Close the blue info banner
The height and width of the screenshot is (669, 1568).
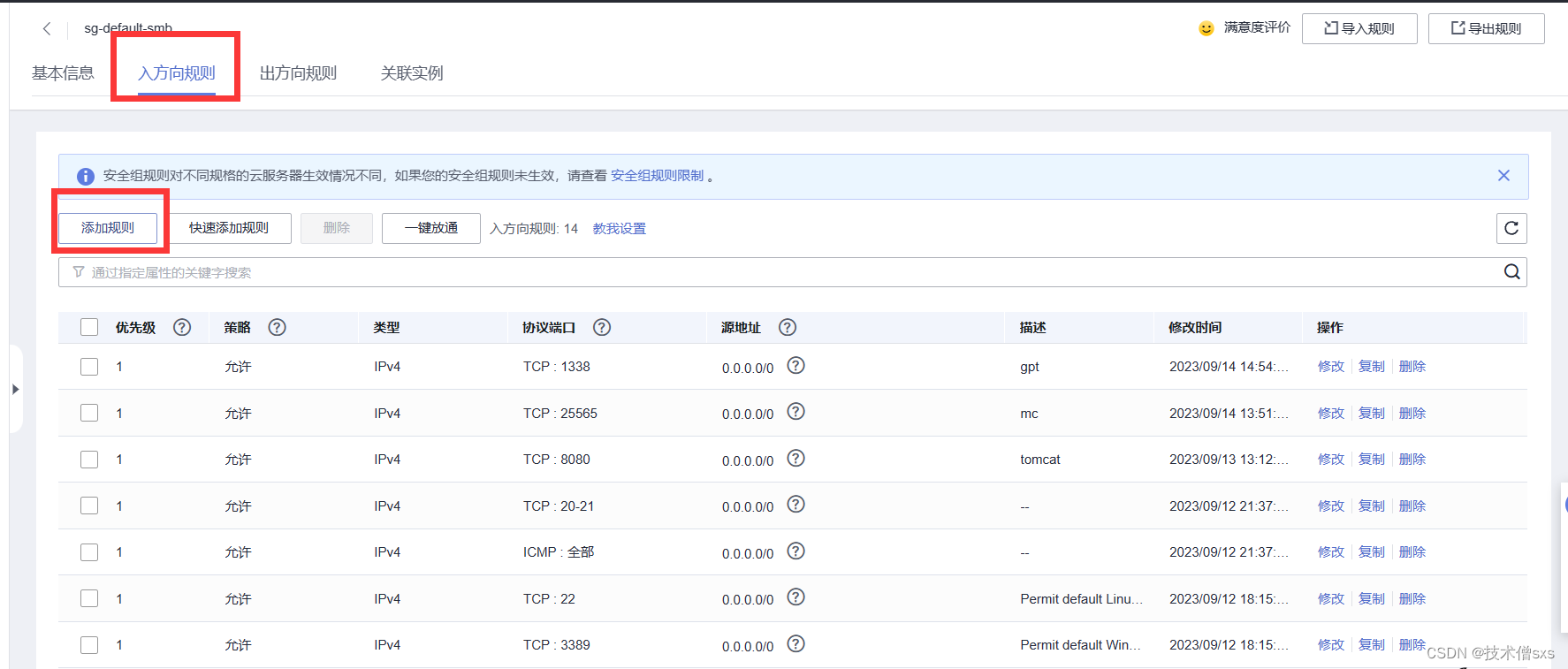pos(1503,176)
